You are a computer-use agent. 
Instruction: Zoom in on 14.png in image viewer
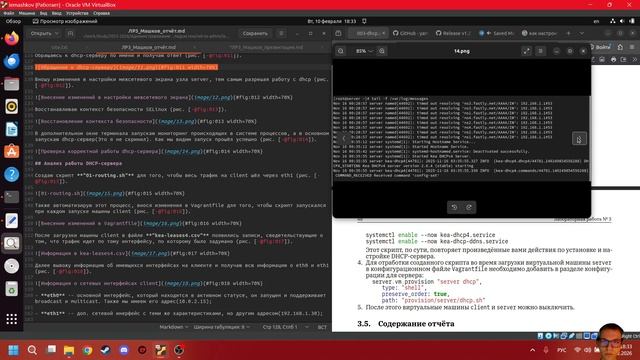[x=382, y=51]
